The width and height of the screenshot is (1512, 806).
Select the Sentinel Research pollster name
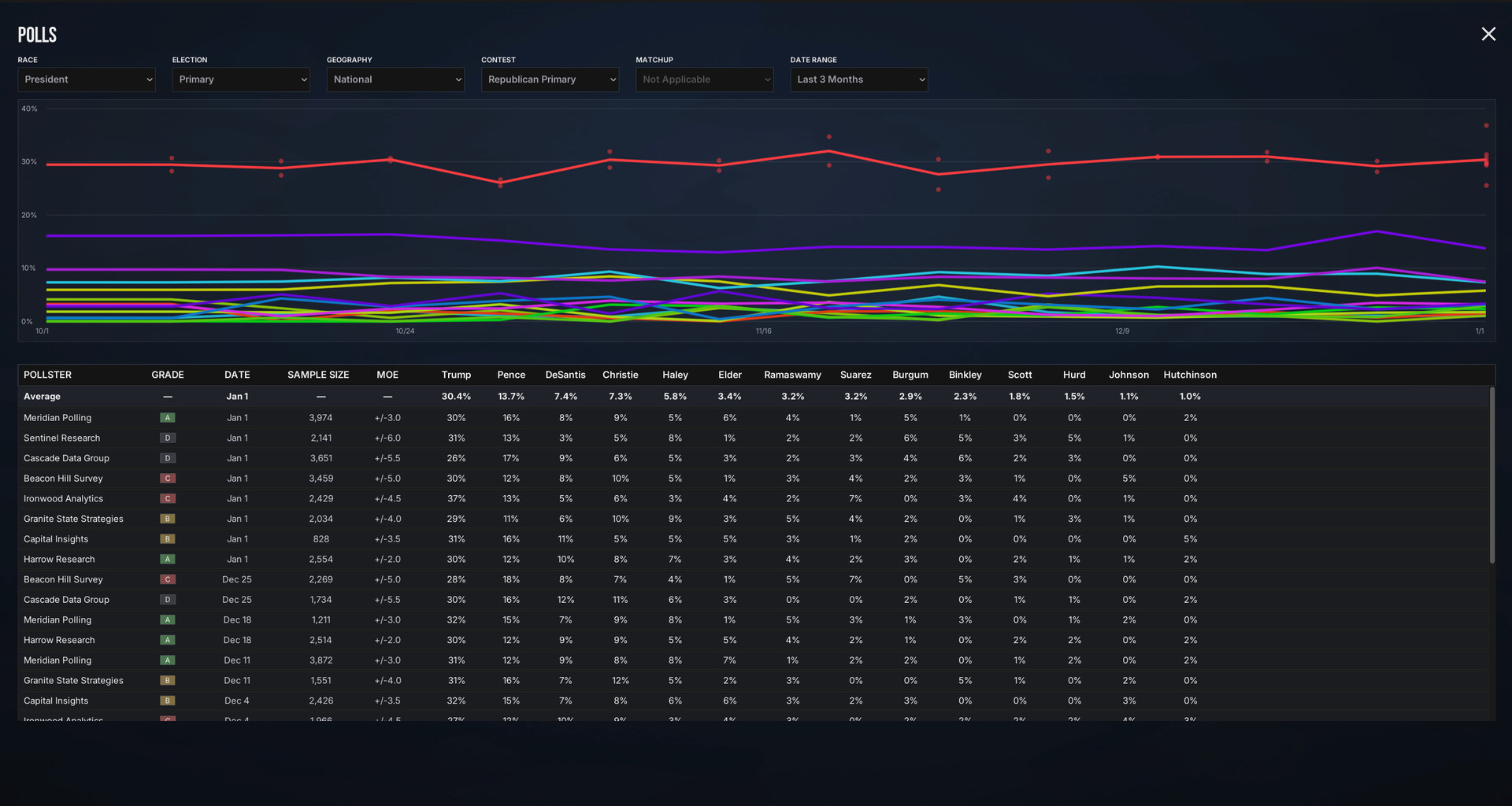tap(62, 438)
